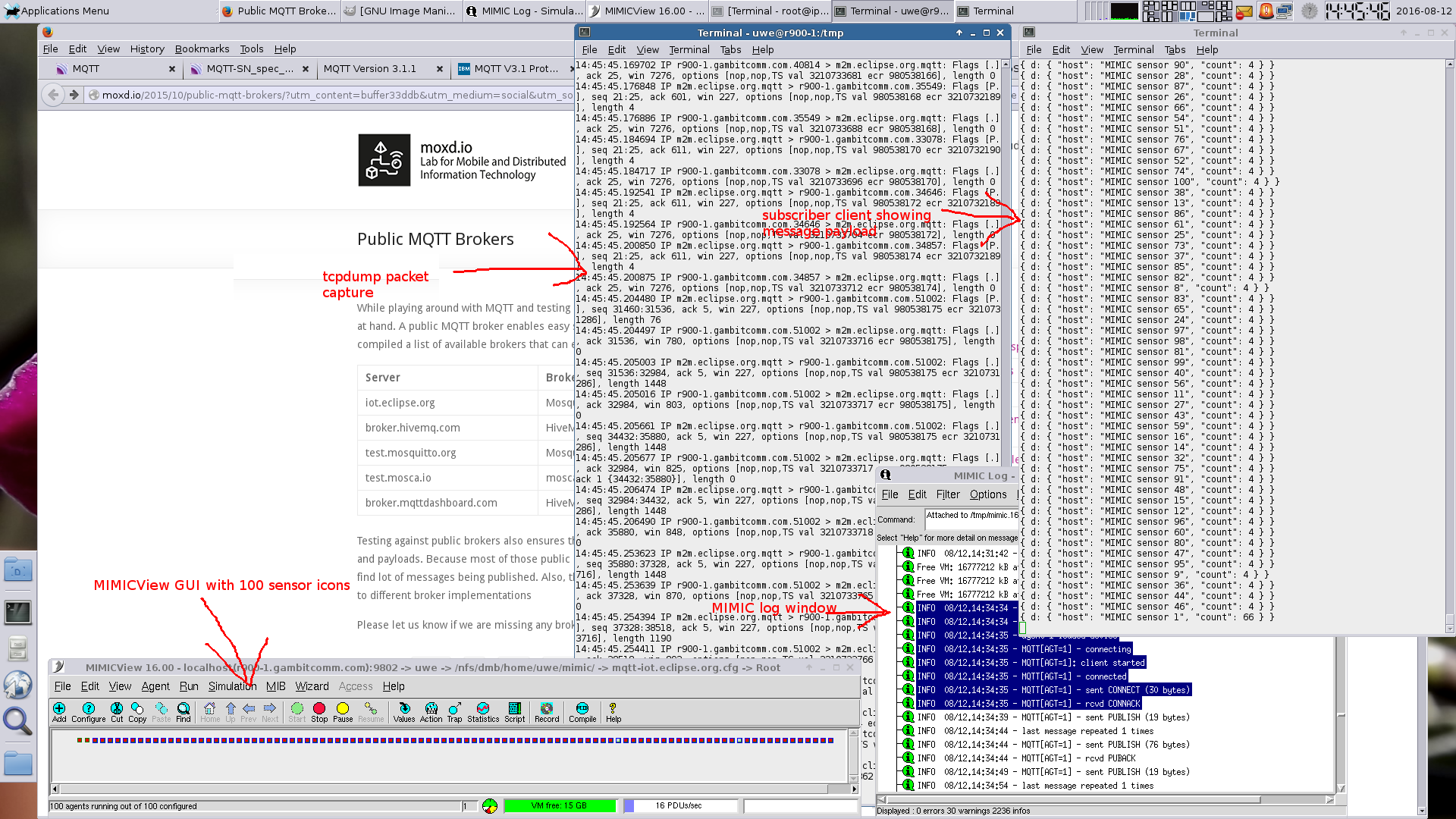Click the Next arrow icon in MIMICView
The width and height of the screenshot is (1456, 819).
click(x=270, y=712)
